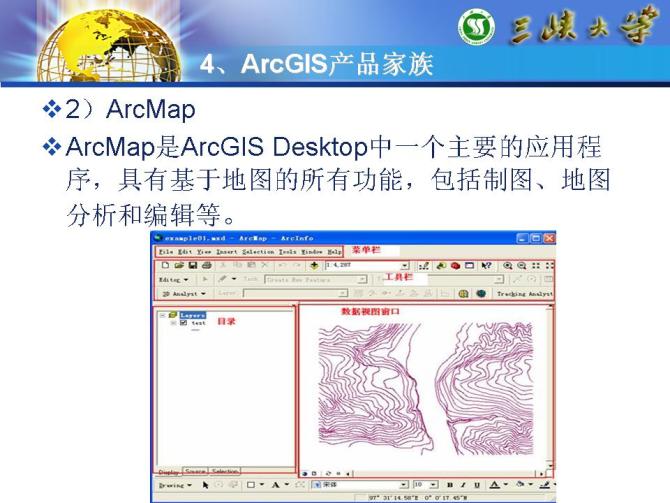Open the Drawing menu dropdown
The height and width of the screenshot is (503, 670).
(x=175, y=485)
